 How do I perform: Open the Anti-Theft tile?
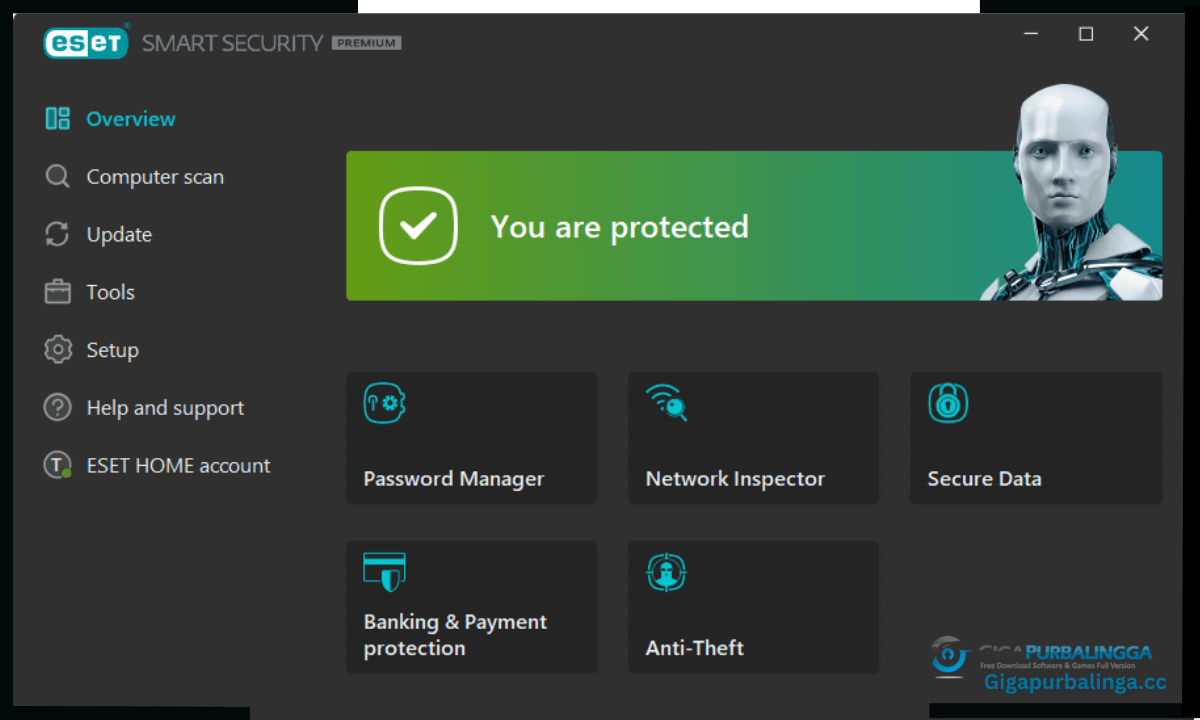tap(753, 607)
